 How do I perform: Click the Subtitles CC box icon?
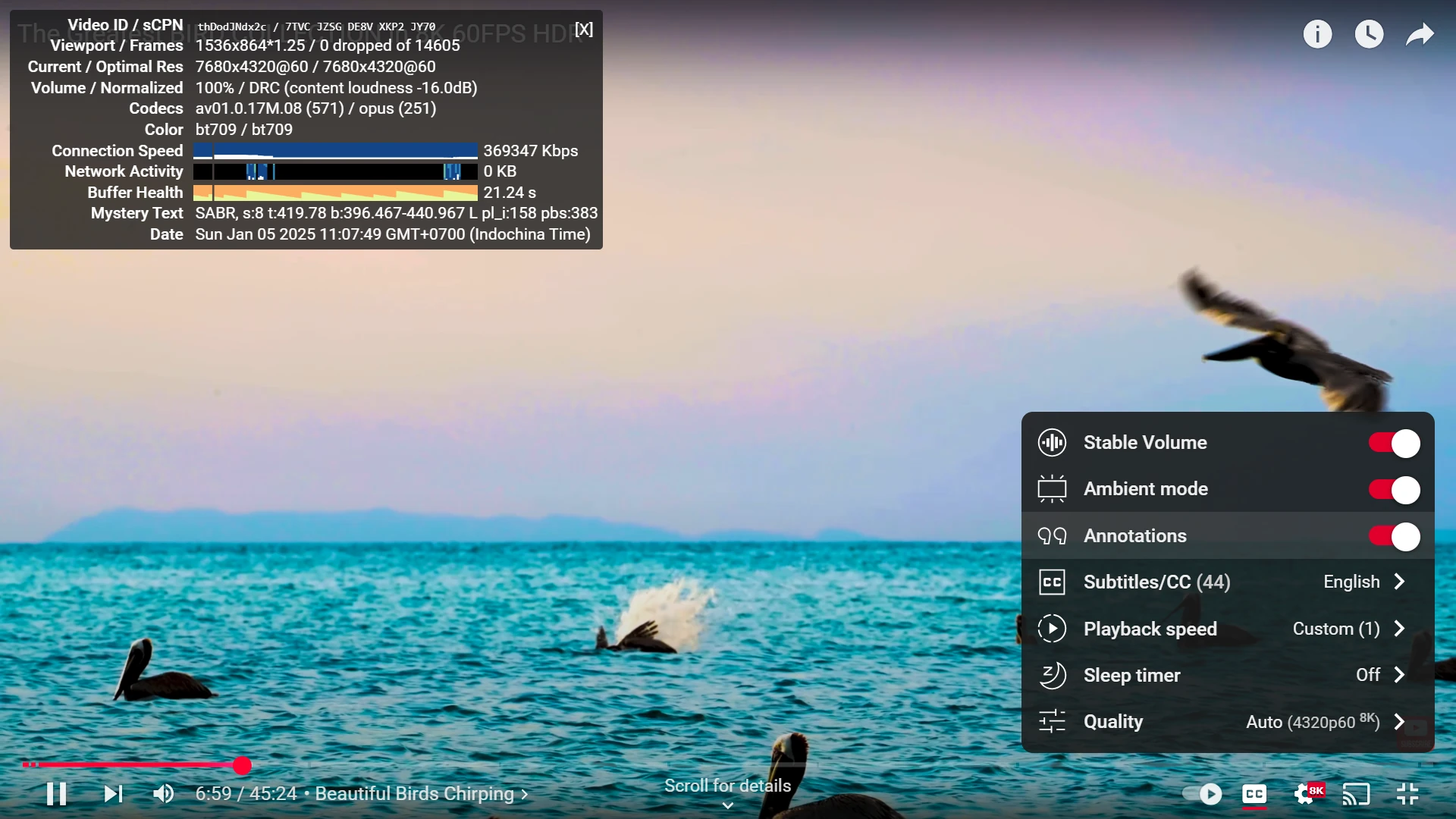tap(1052, 582)
